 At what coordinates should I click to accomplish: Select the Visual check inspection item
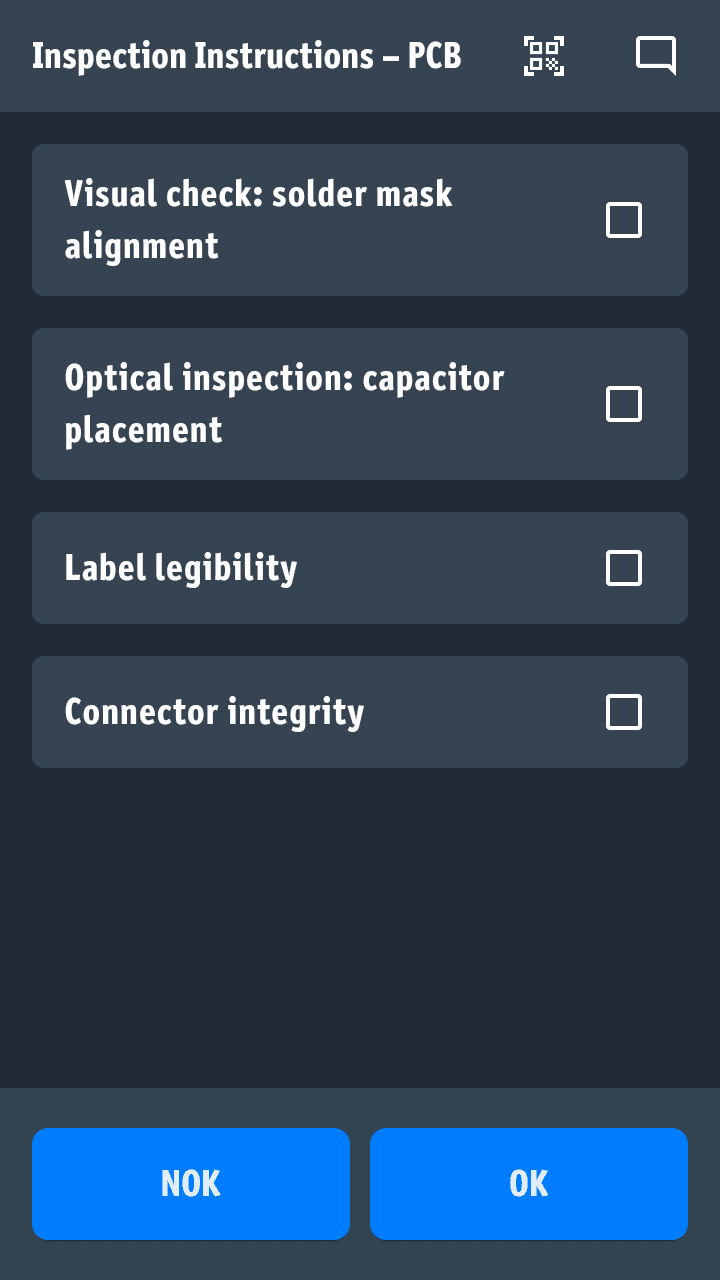(x=300, y=220)
